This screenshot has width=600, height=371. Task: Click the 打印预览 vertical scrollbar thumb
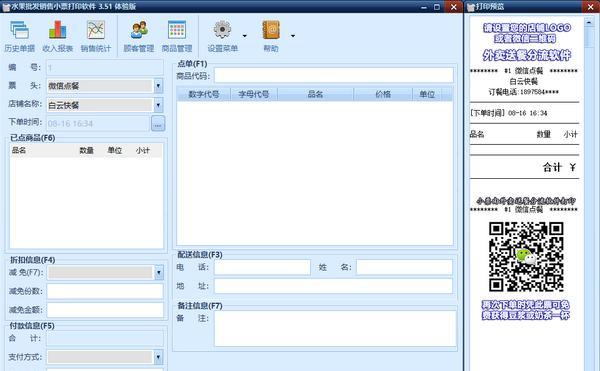pyautogui.click(x=589, y=37)
